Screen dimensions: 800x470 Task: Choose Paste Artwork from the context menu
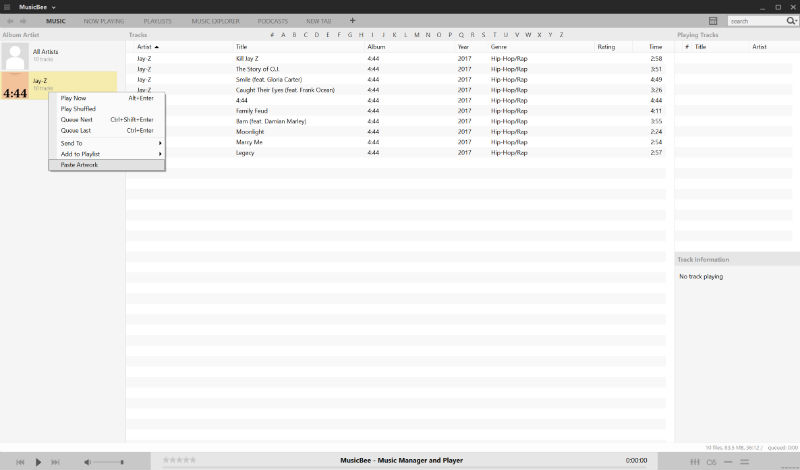coord(79,164)
